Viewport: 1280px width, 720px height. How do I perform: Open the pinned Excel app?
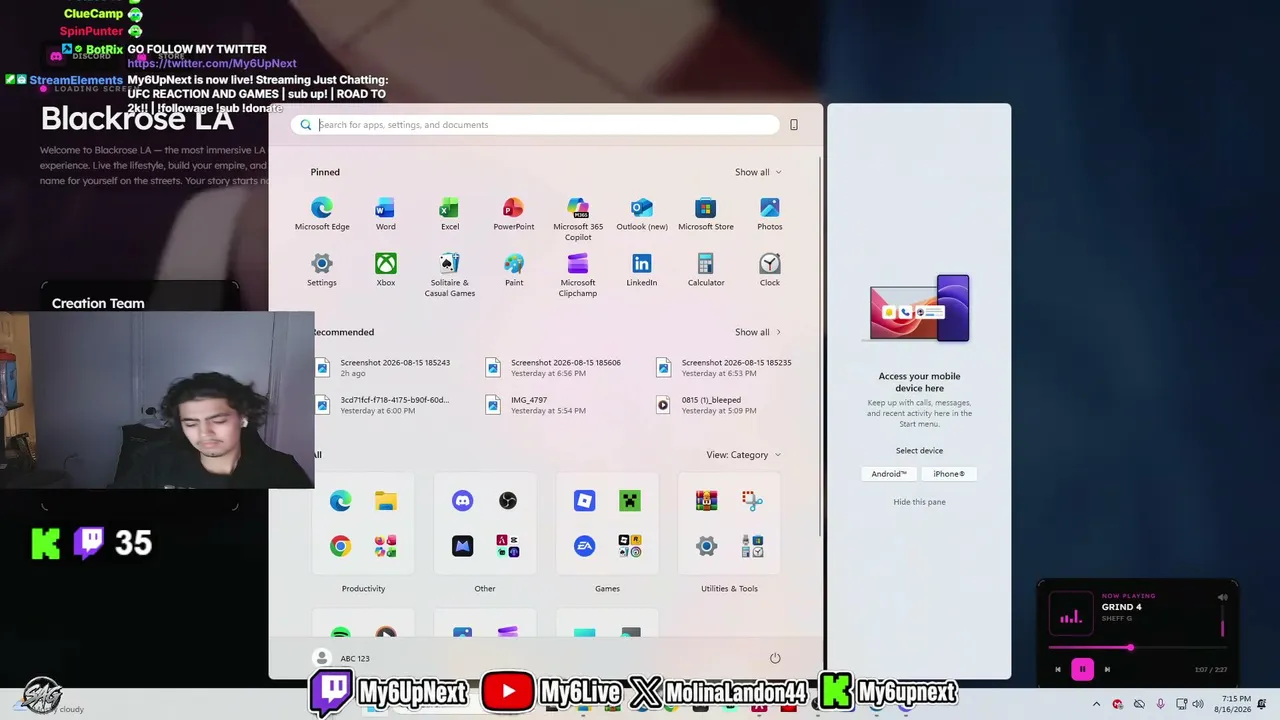(449, 213)
